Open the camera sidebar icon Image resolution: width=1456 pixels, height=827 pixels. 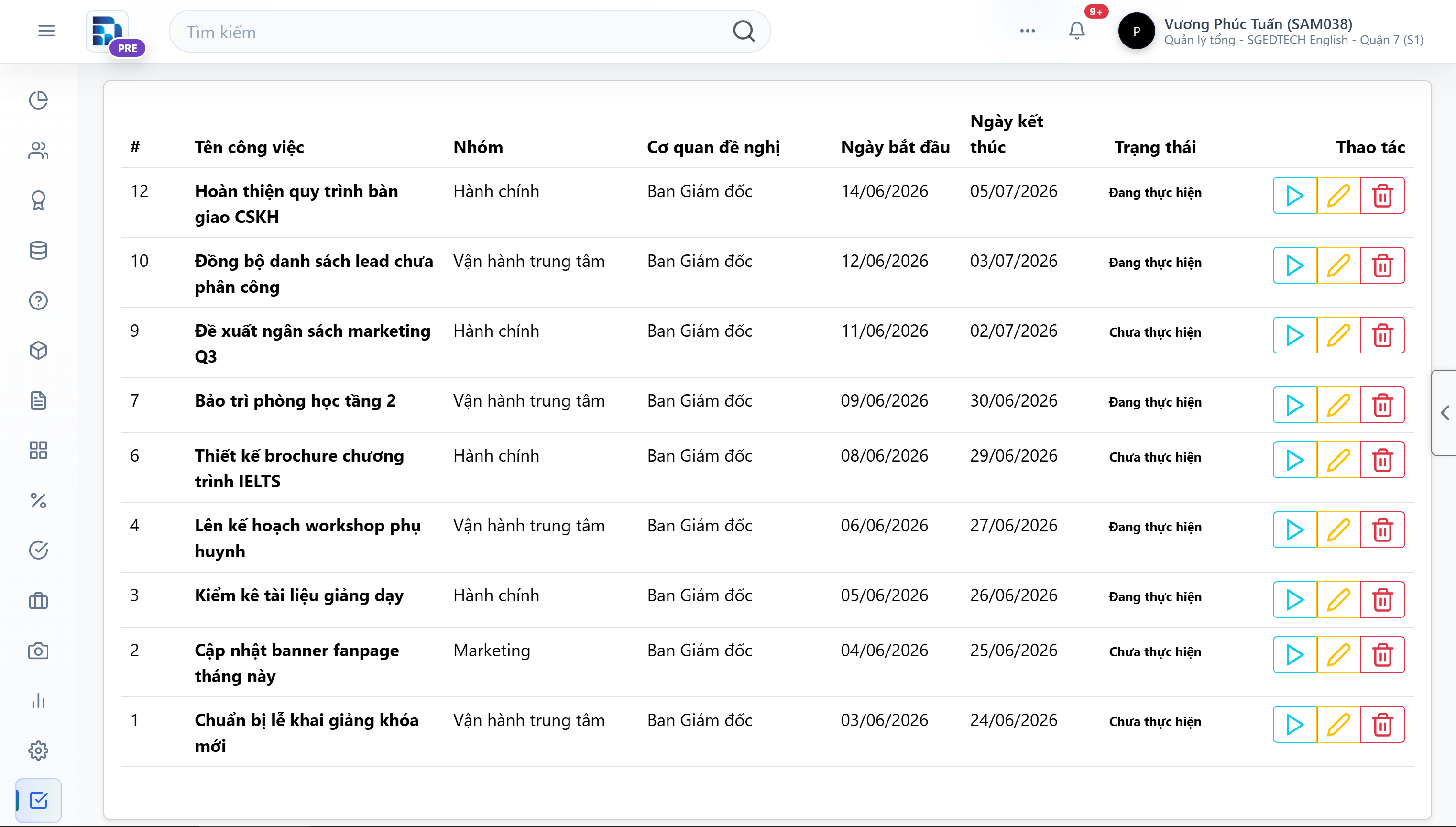click(38, 651)
